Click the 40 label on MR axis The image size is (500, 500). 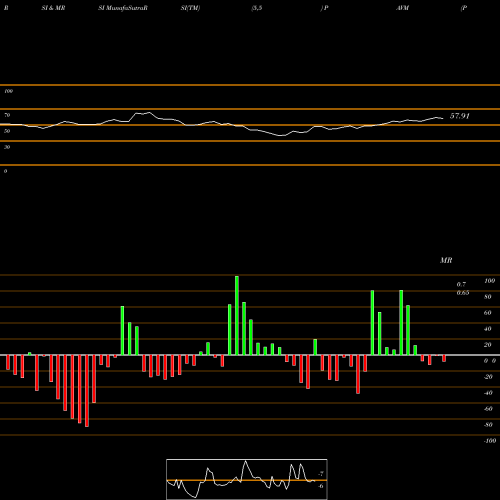point(488,329)
